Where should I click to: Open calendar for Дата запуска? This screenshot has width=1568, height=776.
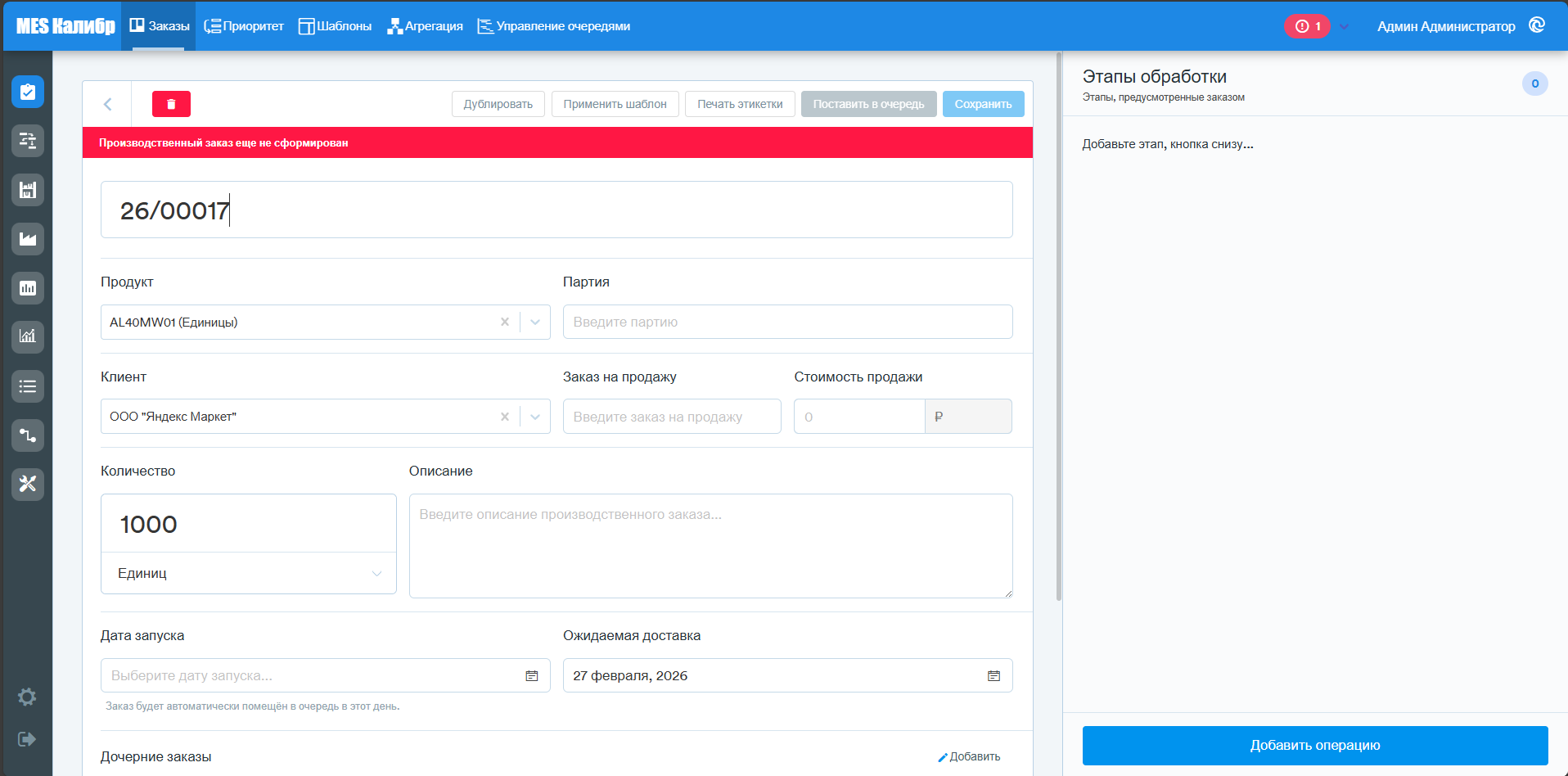coord(532,675)
